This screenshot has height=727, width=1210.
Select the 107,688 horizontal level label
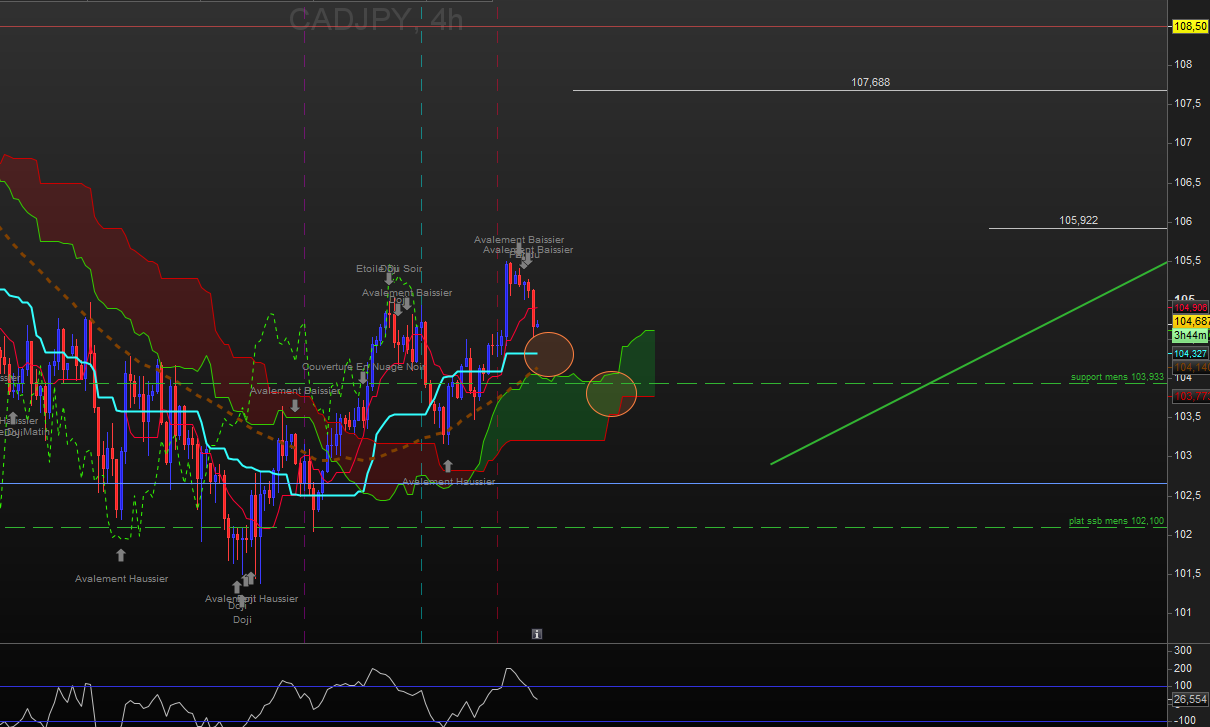870,83
